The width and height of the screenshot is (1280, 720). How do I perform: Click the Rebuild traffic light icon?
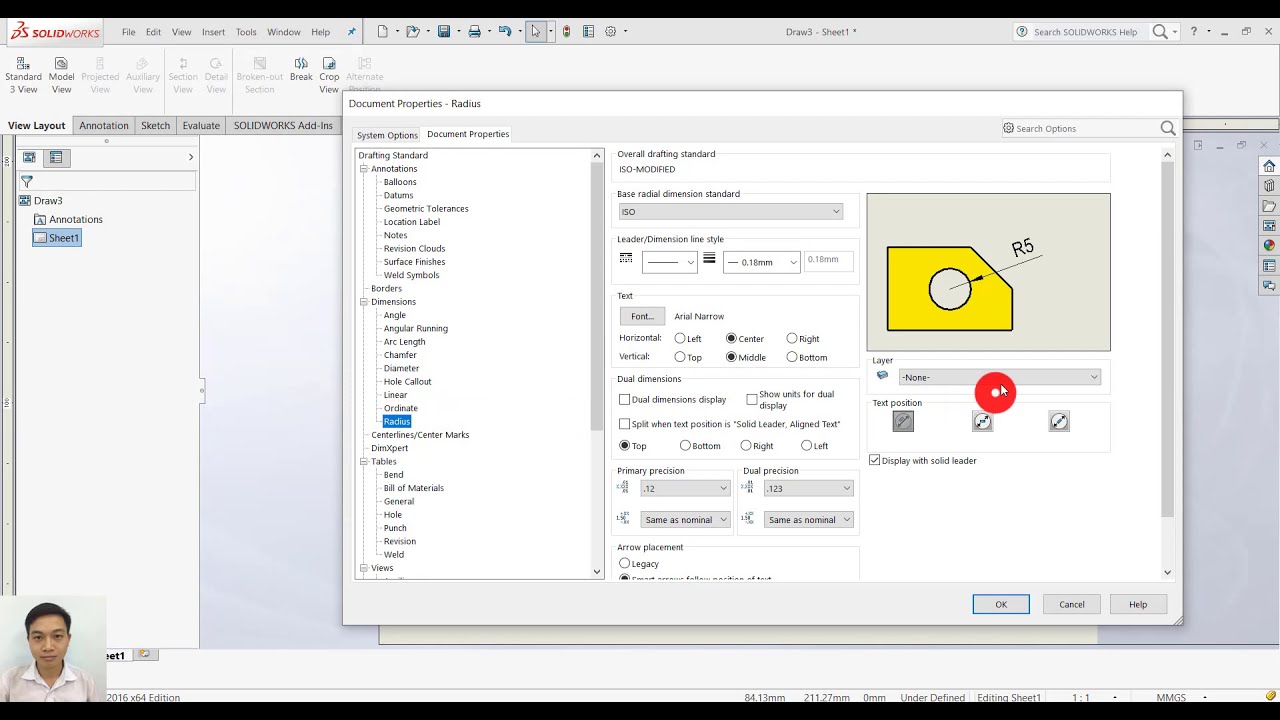[x=566, y=31]
